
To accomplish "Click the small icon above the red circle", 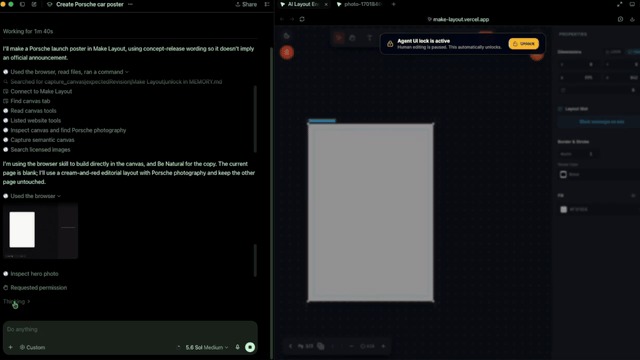I will [287, 36].
